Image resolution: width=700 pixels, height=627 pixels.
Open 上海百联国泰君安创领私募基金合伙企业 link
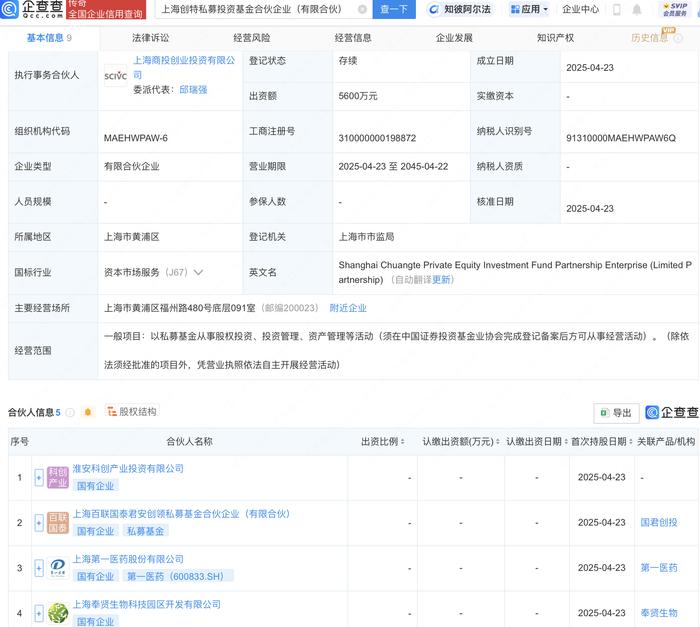[181, 514]
